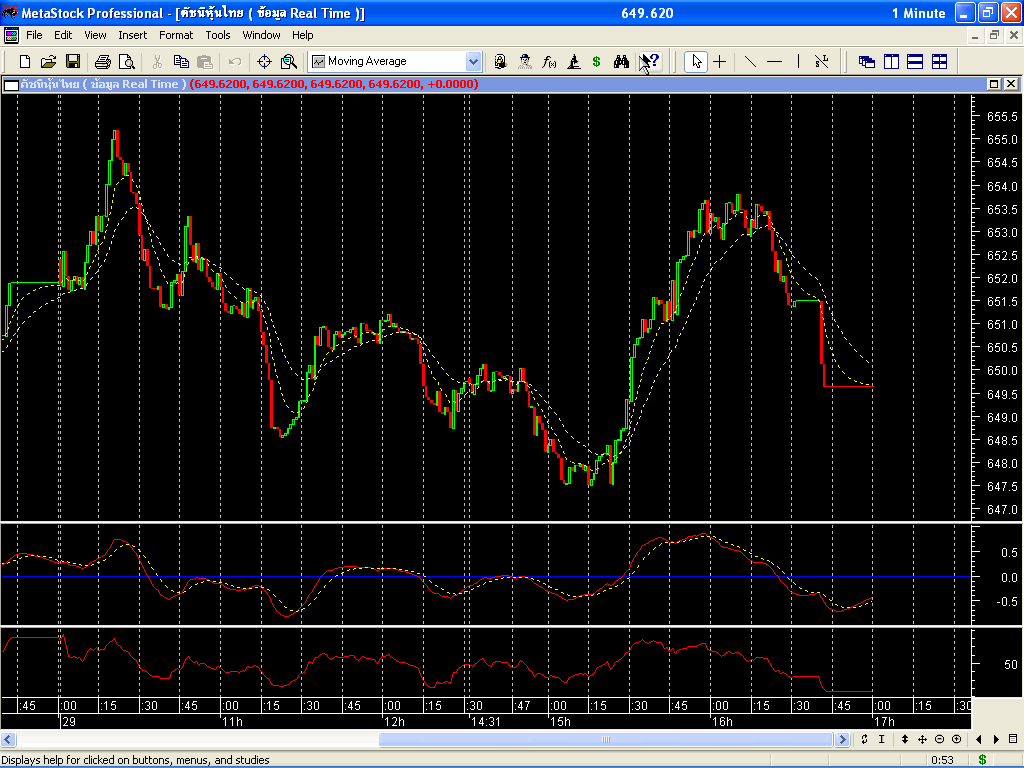Open the View menu
Image resolution: width=1024 pixels, height=768 pixels.
[x=95, y=35]
